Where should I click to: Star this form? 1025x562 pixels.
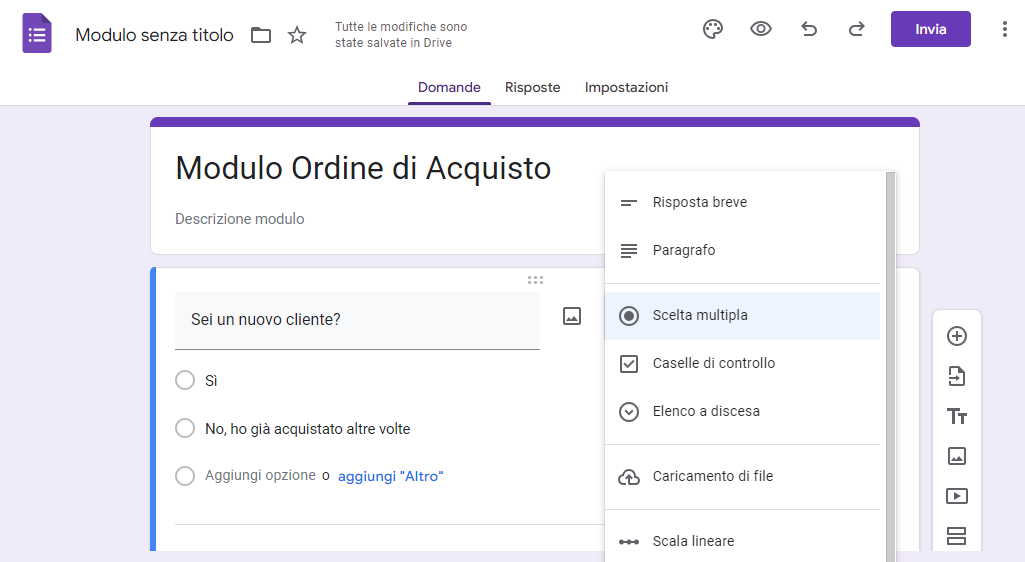tap(297, 36)
